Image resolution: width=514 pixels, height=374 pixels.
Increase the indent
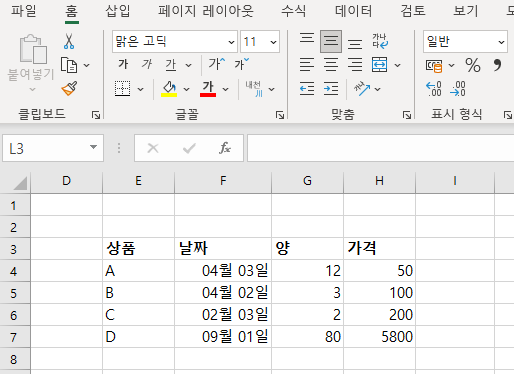(x=331, y=89)
